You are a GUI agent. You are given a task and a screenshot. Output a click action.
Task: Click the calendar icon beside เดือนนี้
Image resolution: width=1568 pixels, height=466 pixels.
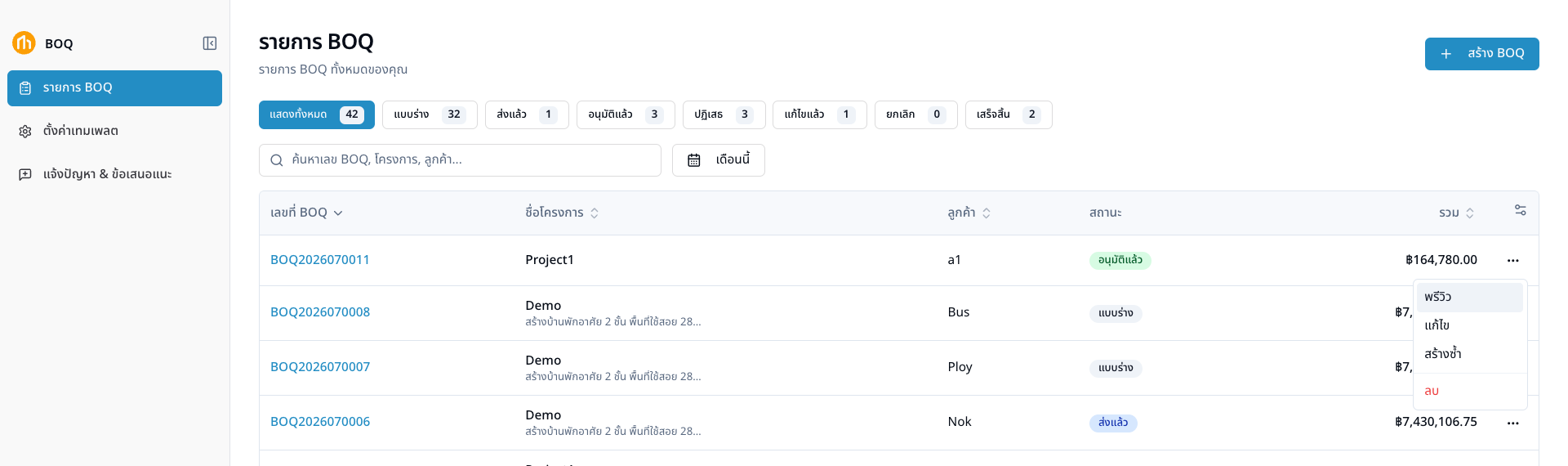[694, 160]
